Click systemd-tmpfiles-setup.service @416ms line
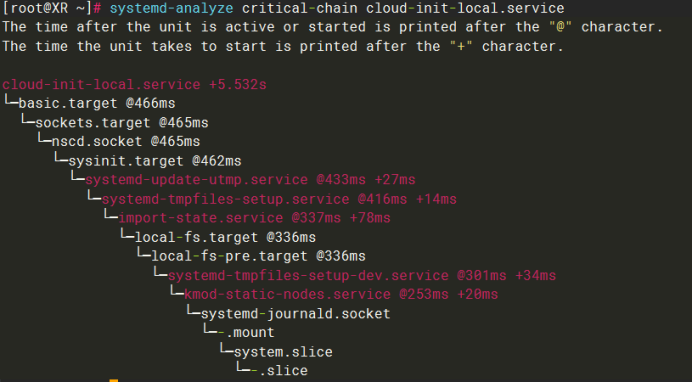 pyautogui.click(x=279, y=199)
